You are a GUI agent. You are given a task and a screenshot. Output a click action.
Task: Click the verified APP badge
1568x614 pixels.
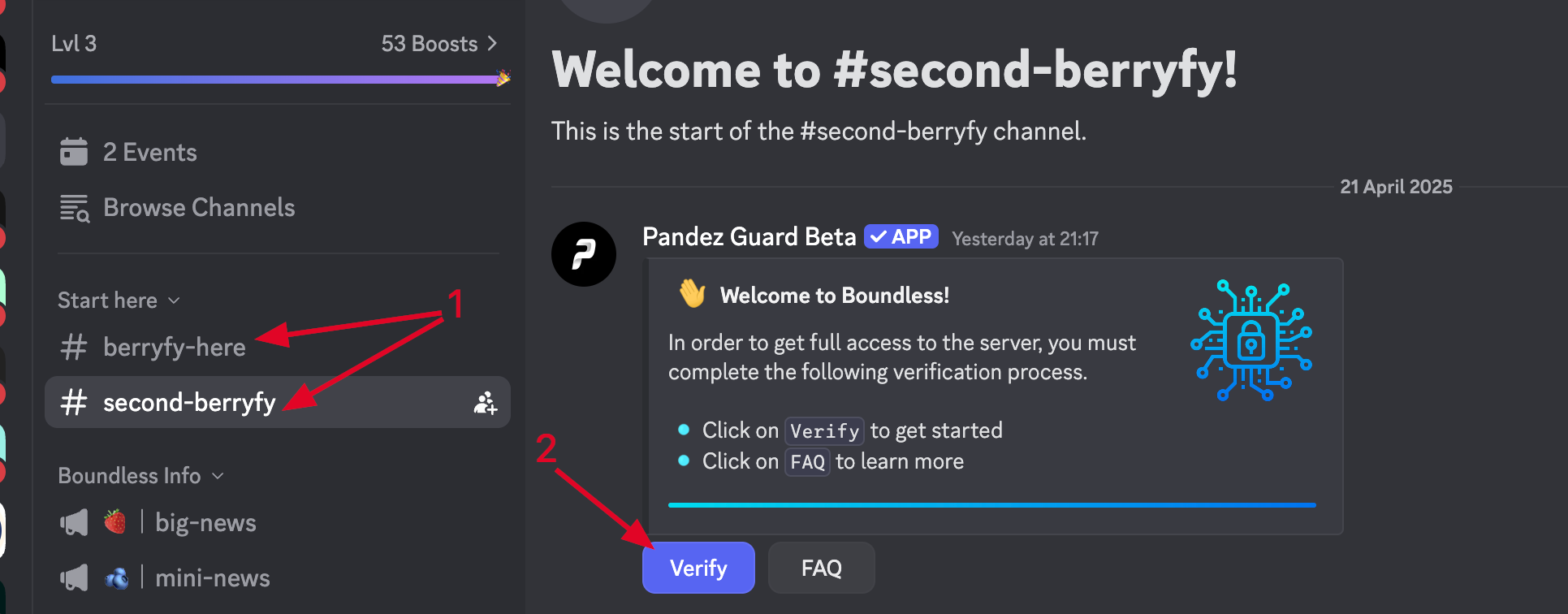(901, 237)
